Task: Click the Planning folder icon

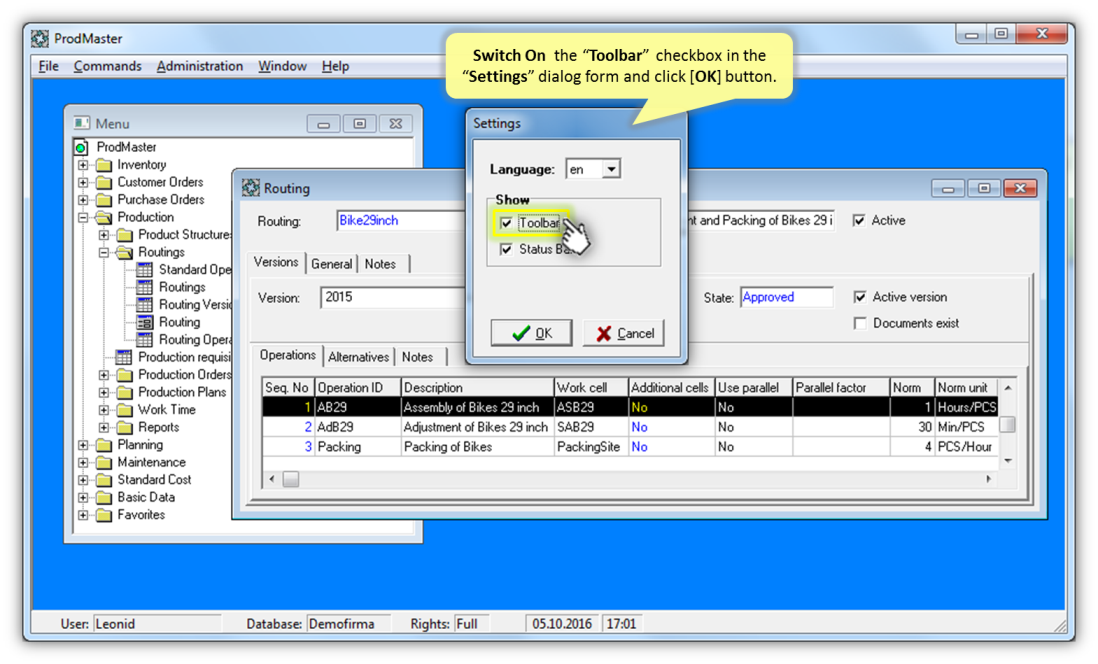Action: pyautogui.click(x=104, y=445)
